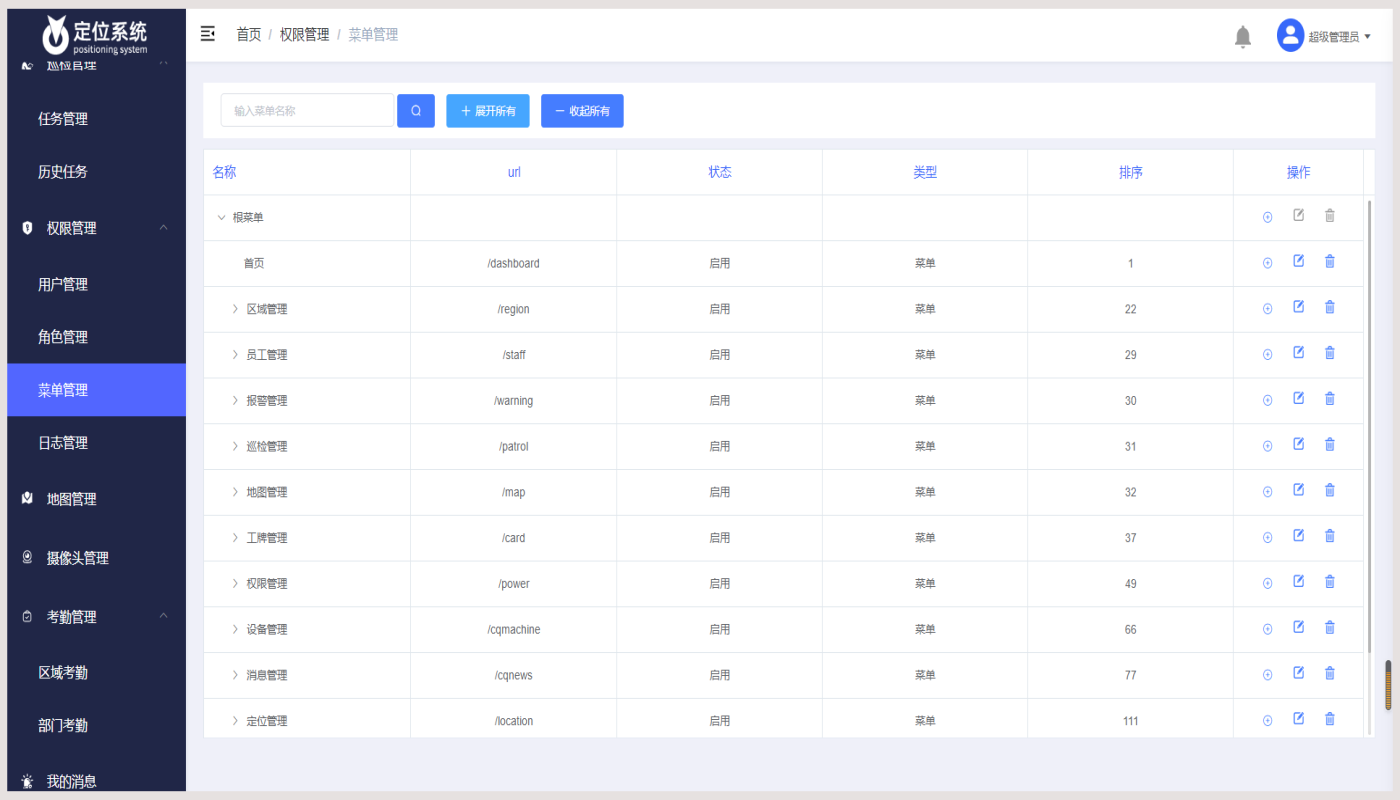Go to 日志管理 in the sidebar
The width and height of the screenshot is (1400, 800).
[63, 443]
